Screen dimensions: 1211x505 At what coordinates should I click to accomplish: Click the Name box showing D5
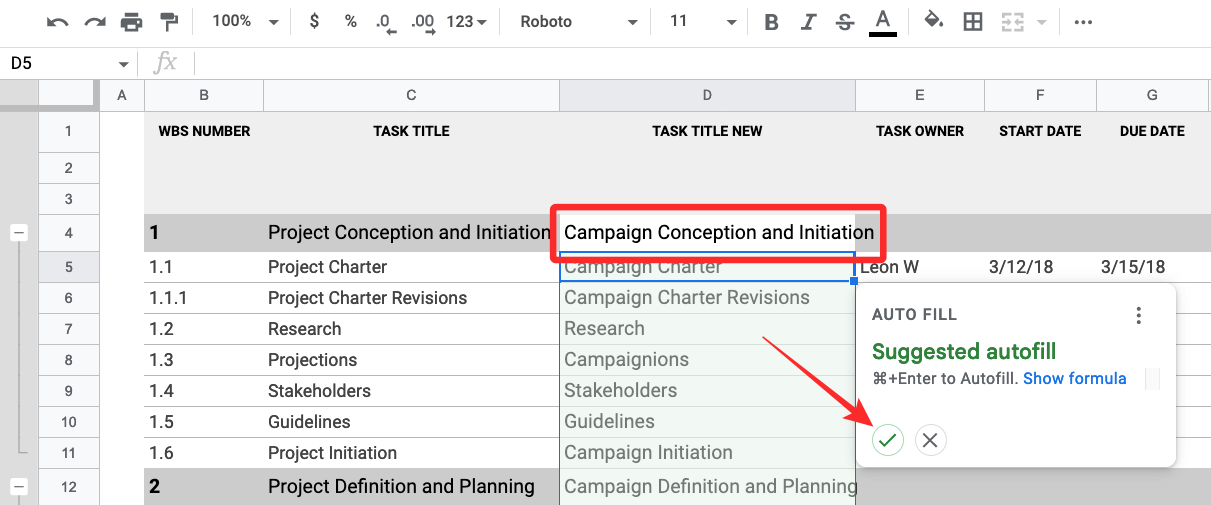(60, 63)
